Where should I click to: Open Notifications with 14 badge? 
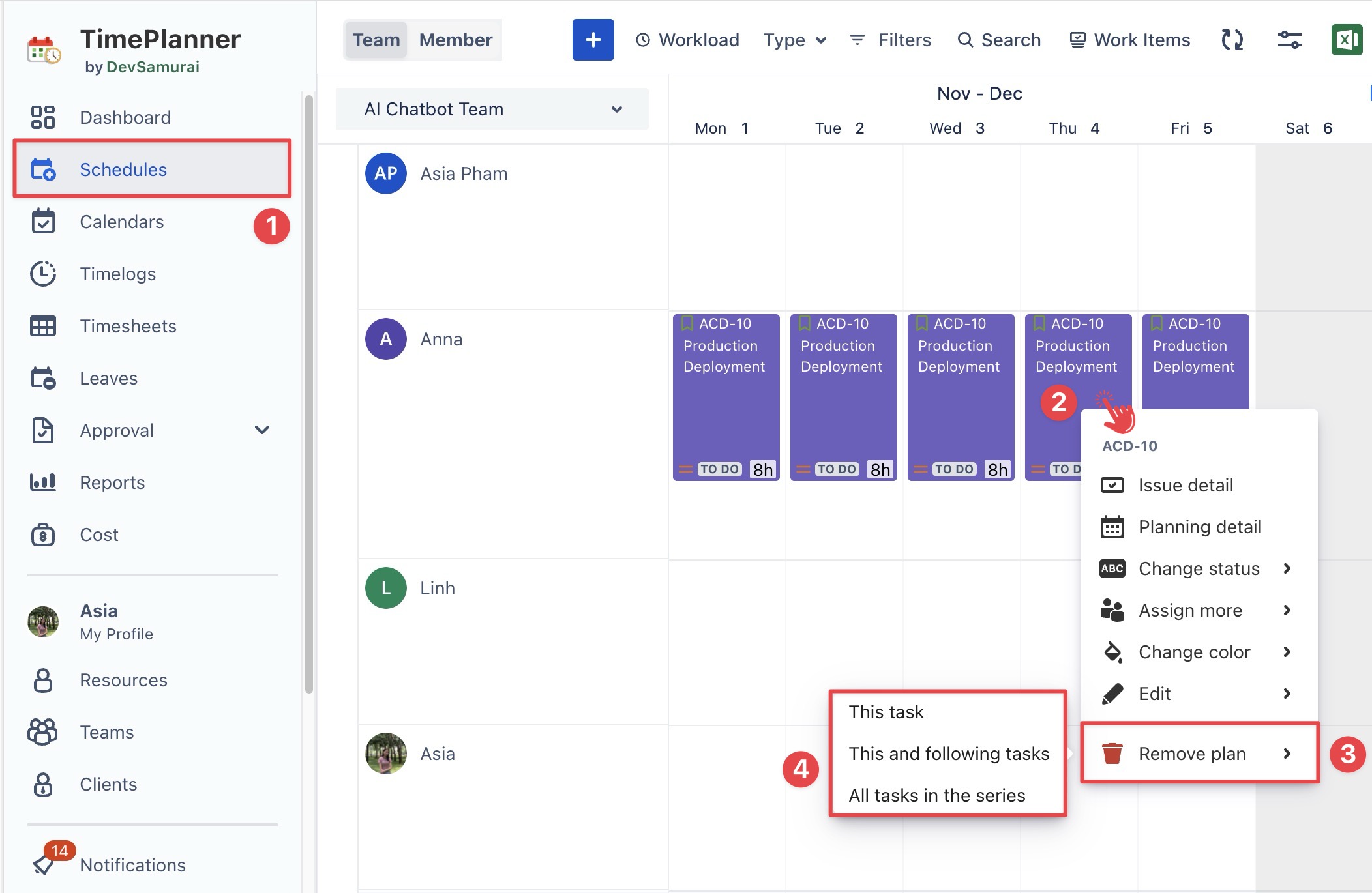click(x=132, y=865)
